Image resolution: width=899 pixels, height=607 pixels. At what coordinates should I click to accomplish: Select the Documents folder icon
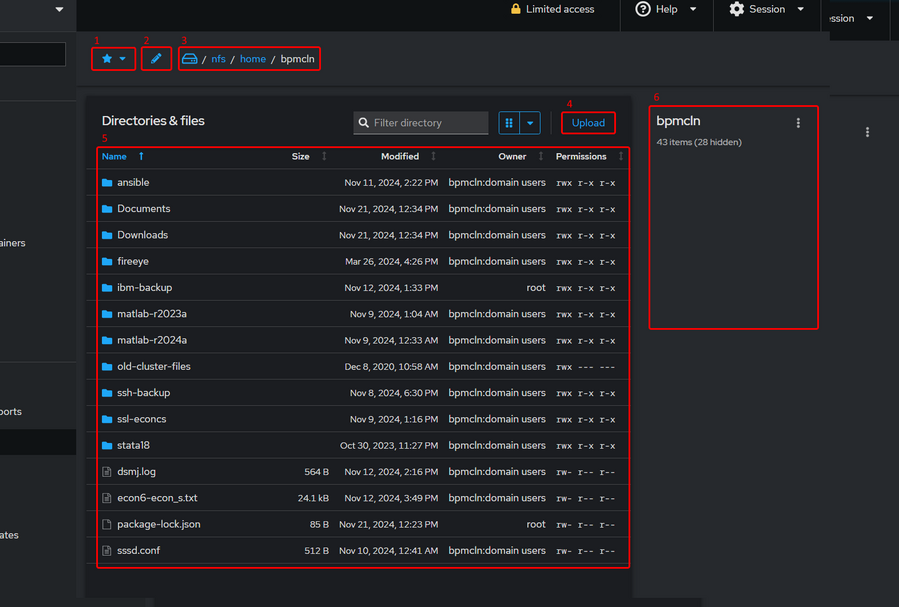tap(107, 209)
